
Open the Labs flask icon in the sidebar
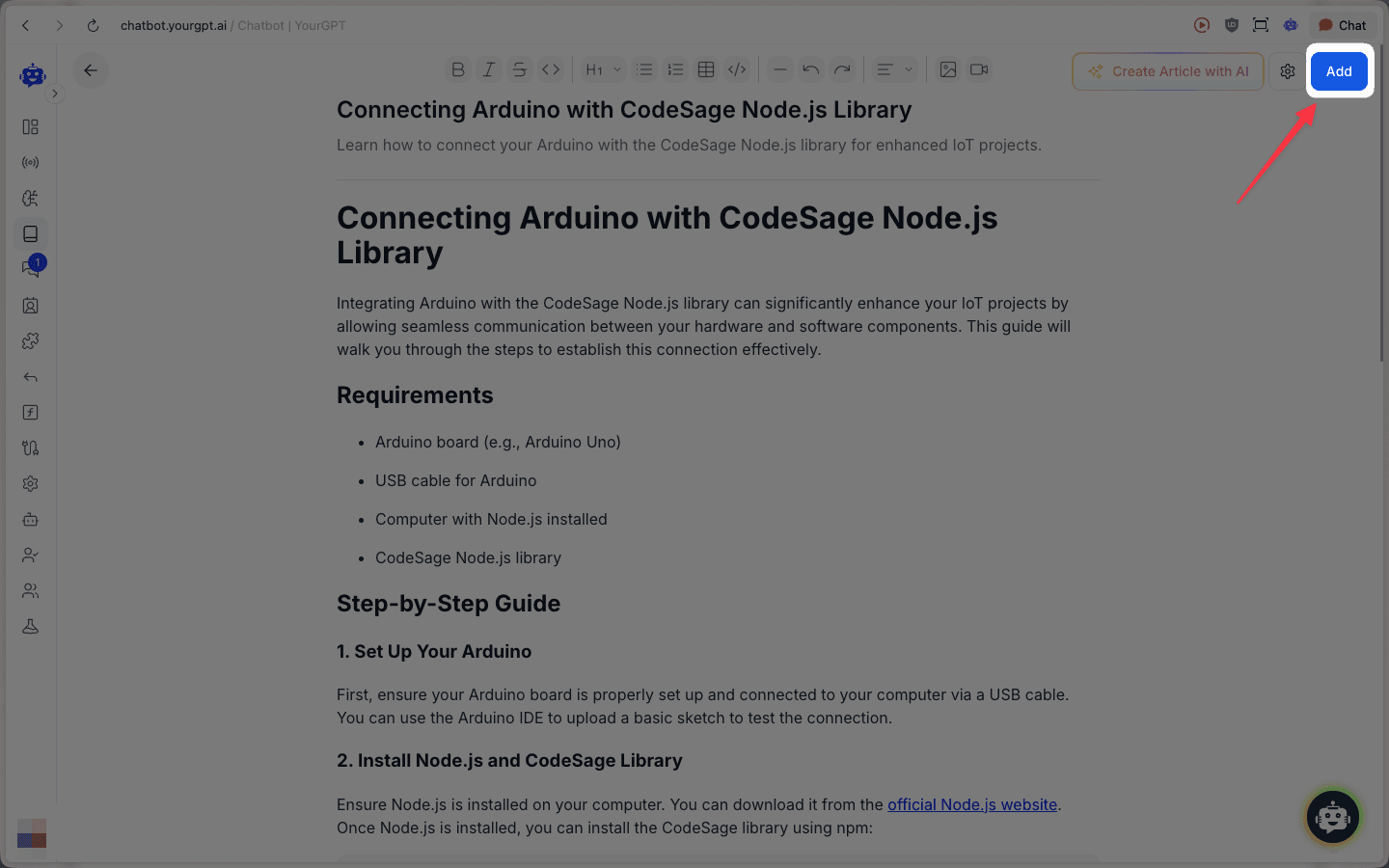point(30,626)
